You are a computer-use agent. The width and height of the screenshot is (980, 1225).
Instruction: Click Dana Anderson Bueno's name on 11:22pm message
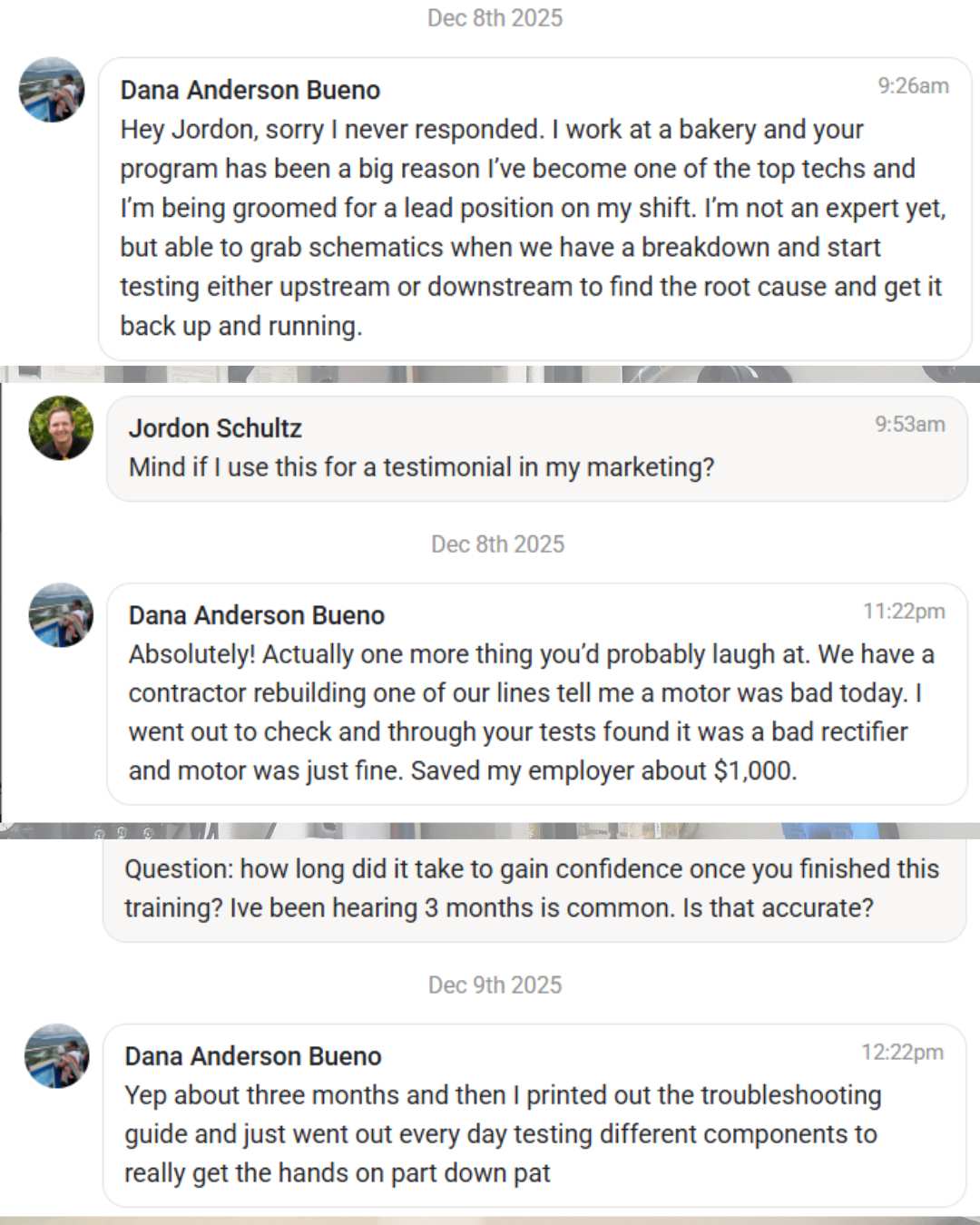(x=257, y=615)
